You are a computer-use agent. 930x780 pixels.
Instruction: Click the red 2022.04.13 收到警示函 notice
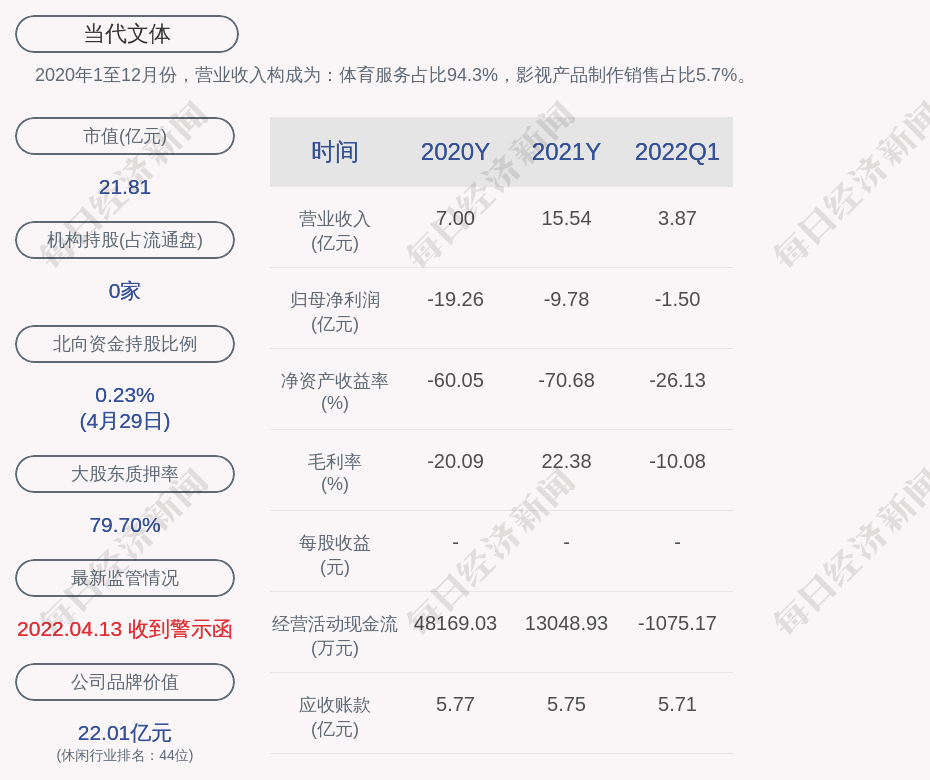tap(125, 629)
